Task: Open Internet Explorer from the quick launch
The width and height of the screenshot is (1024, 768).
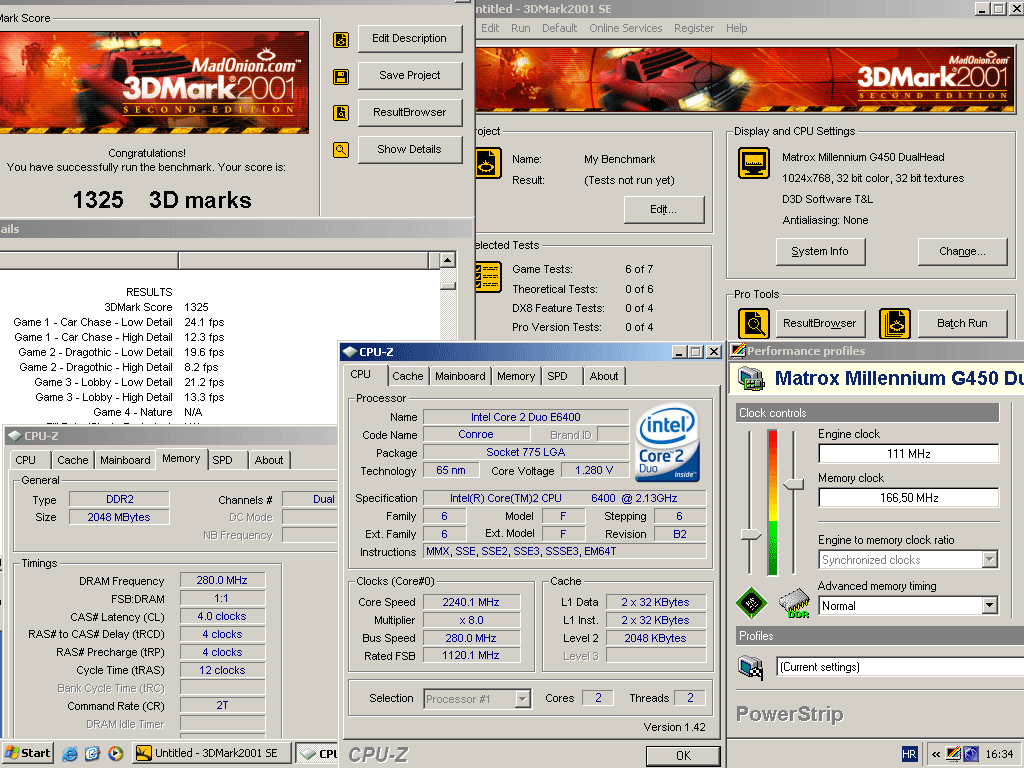Action: tap(70, 754)
